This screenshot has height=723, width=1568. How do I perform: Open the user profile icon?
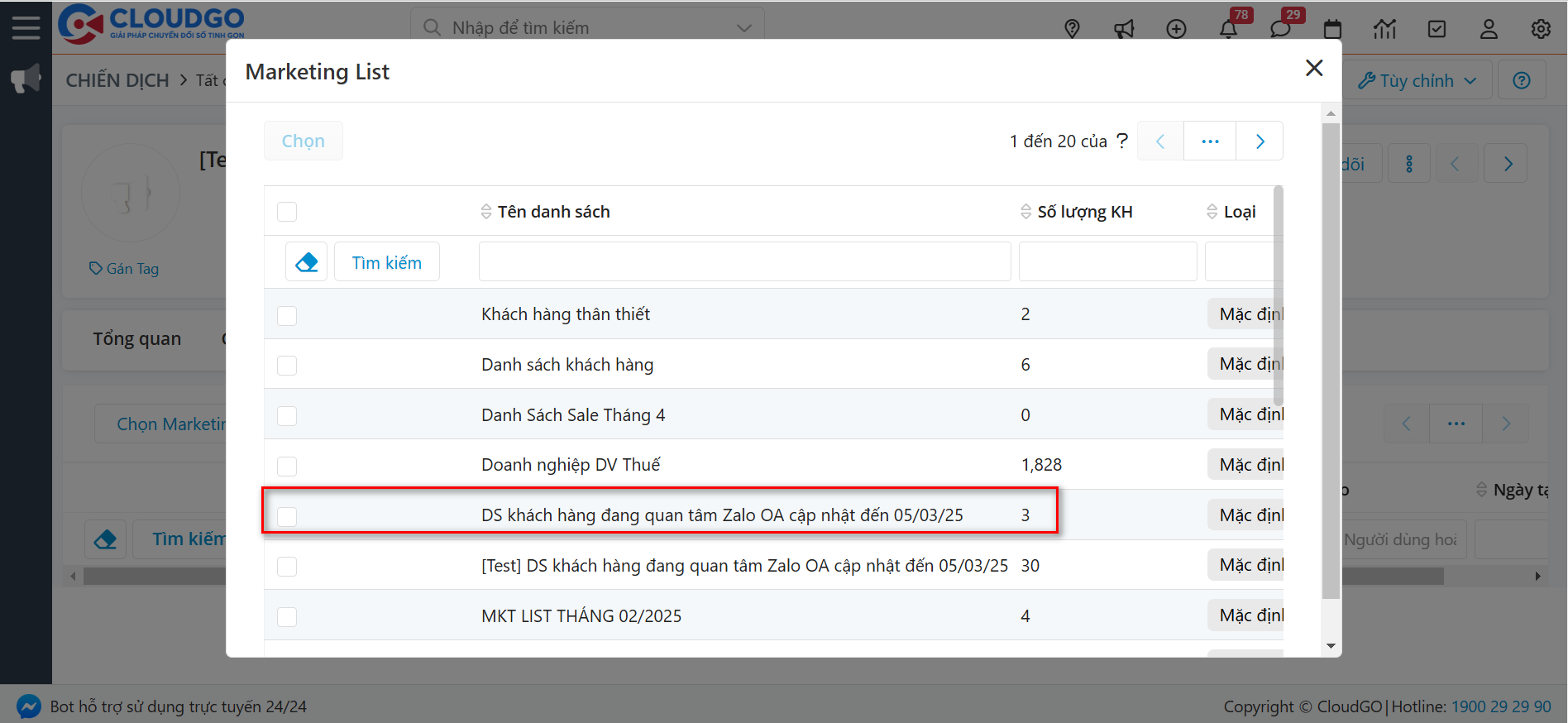[x=1488, y=29]
